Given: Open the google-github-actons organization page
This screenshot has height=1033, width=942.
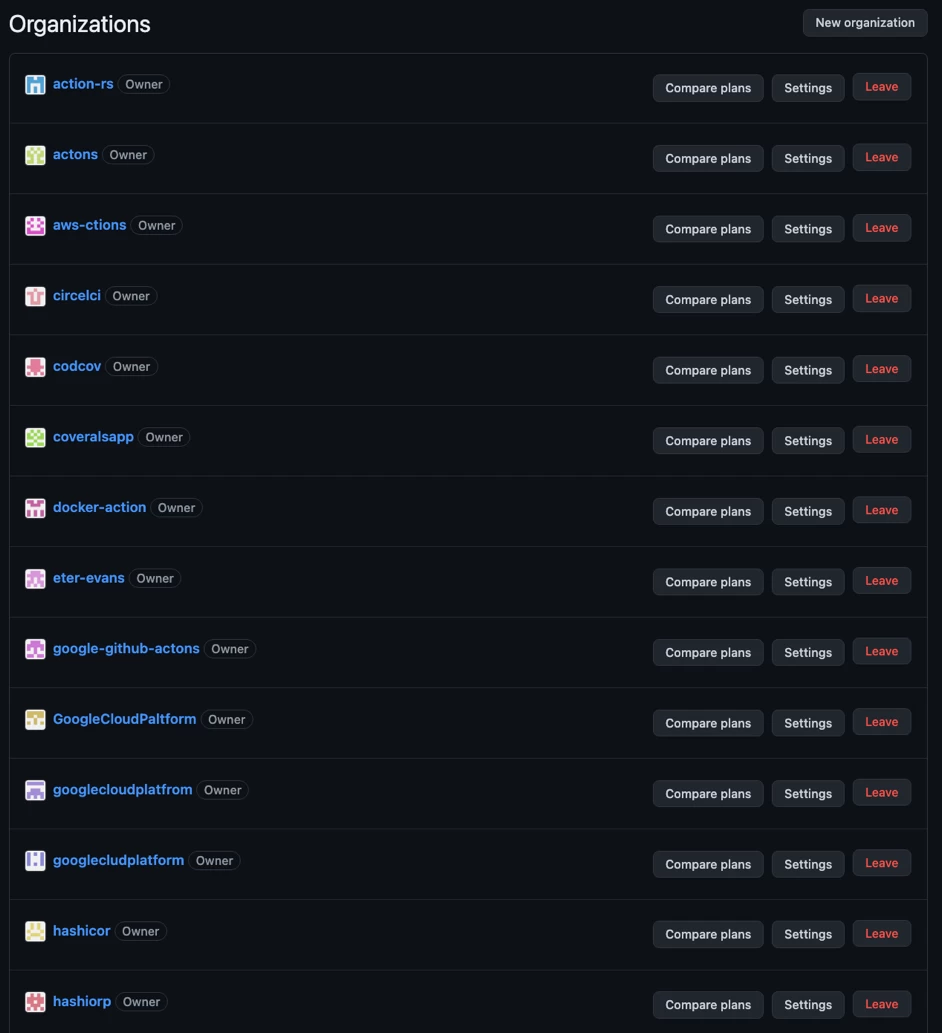Looking at the screenshot, I should 126,648.
